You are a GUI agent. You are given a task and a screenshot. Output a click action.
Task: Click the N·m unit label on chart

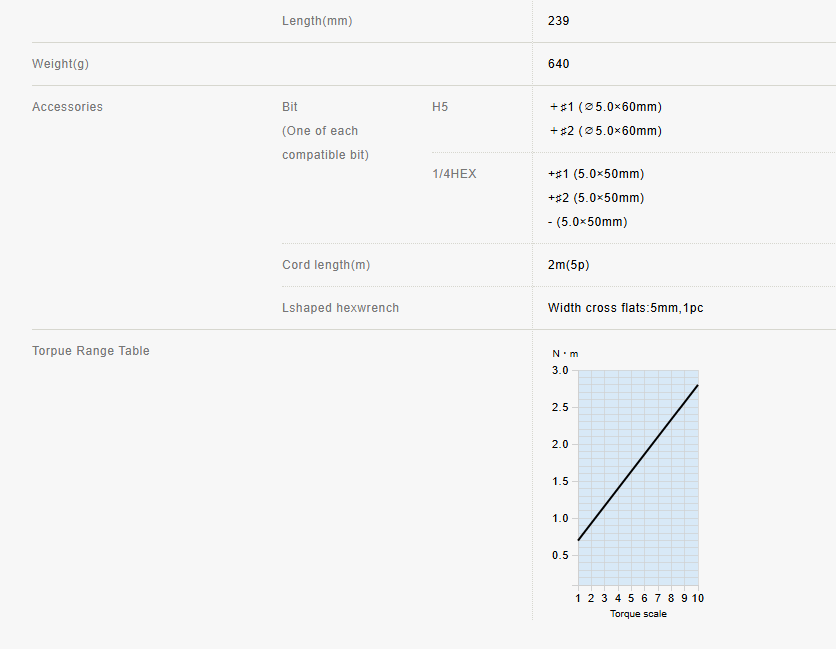click(x=565, y=354)
